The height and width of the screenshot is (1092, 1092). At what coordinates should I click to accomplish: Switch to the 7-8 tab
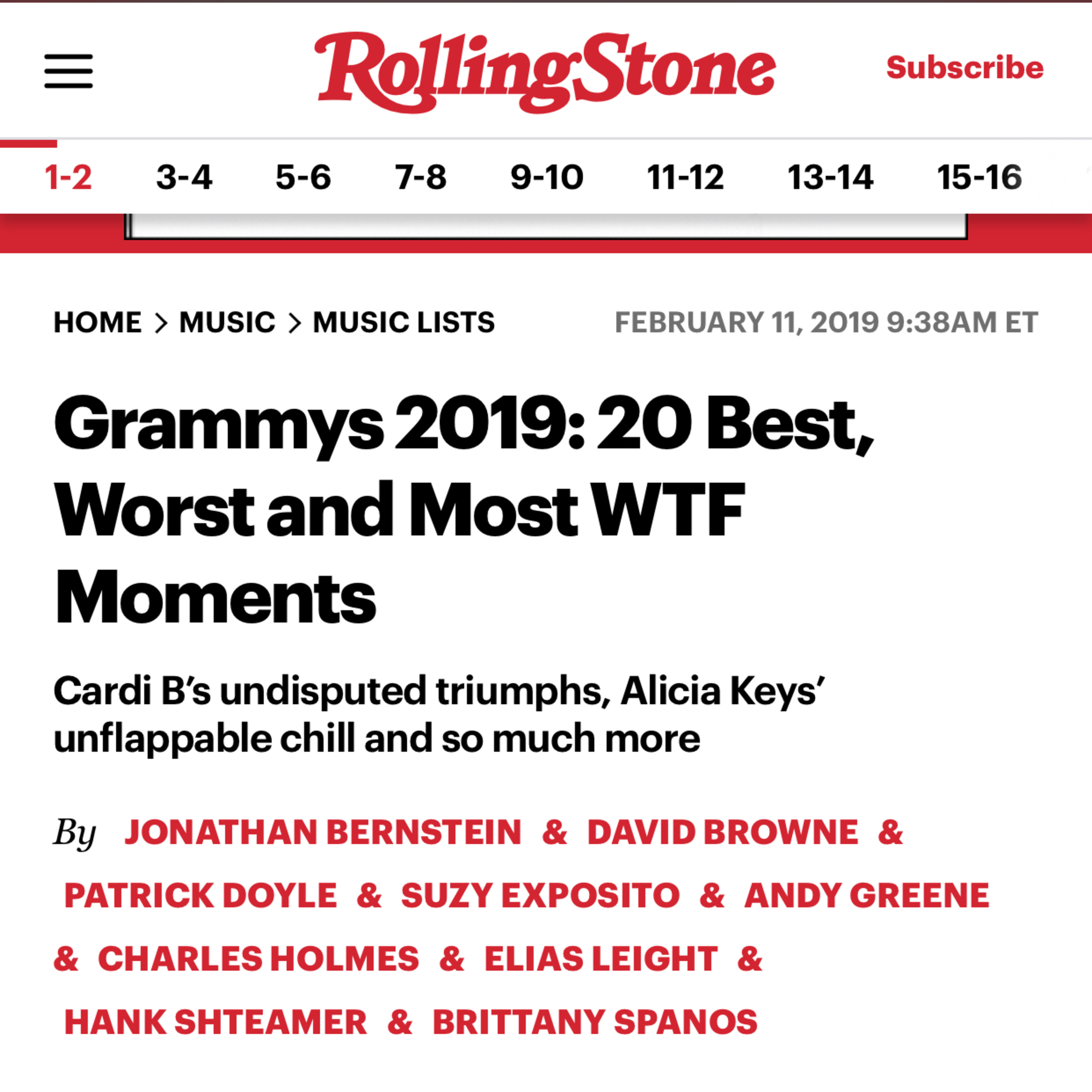[420, 178]
